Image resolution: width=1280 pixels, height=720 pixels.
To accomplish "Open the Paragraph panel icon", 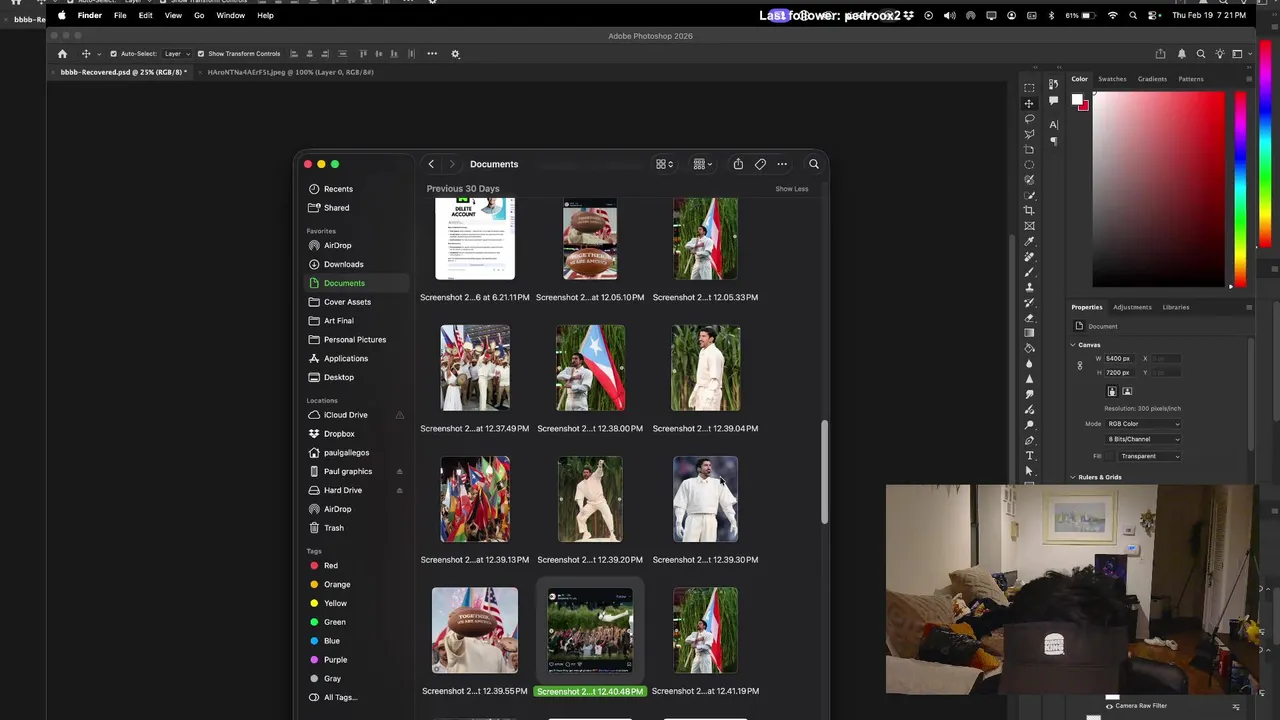I will tap(1053, 142).
